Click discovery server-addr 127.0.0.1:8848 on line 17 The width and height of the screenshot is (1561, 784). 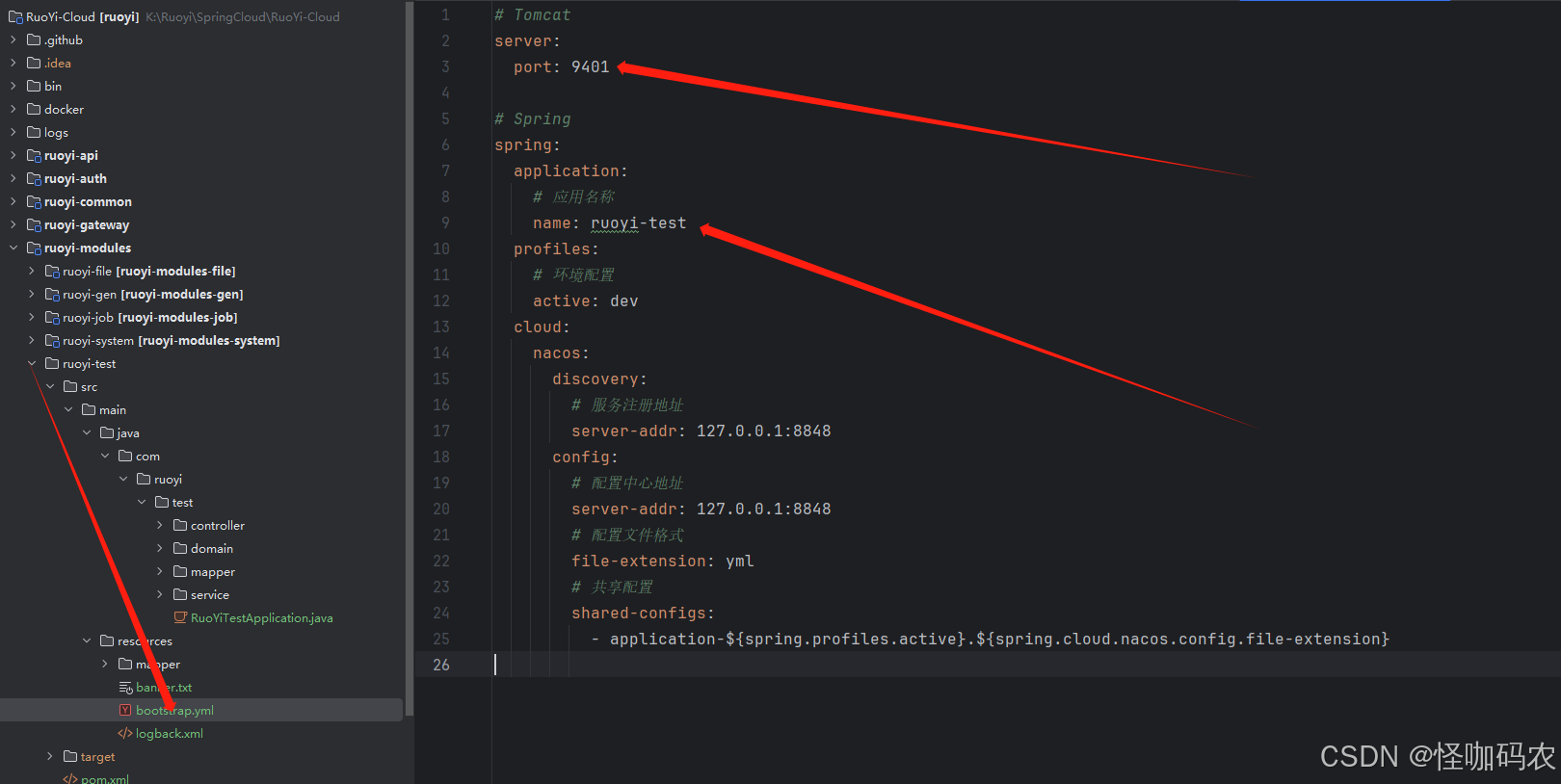[x=763, y=431]
